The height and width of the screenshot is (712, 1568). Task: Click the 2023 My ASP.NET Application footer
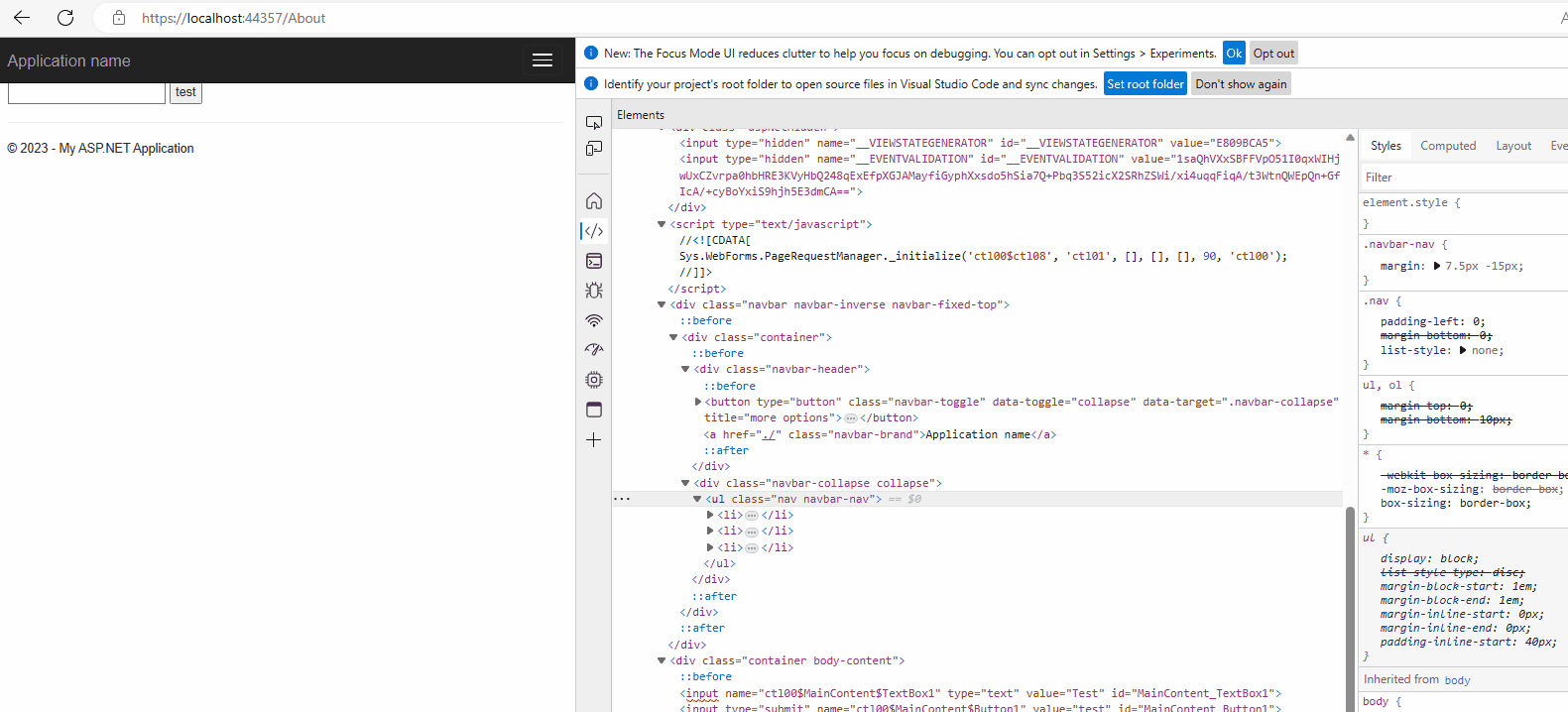point(100,148)
